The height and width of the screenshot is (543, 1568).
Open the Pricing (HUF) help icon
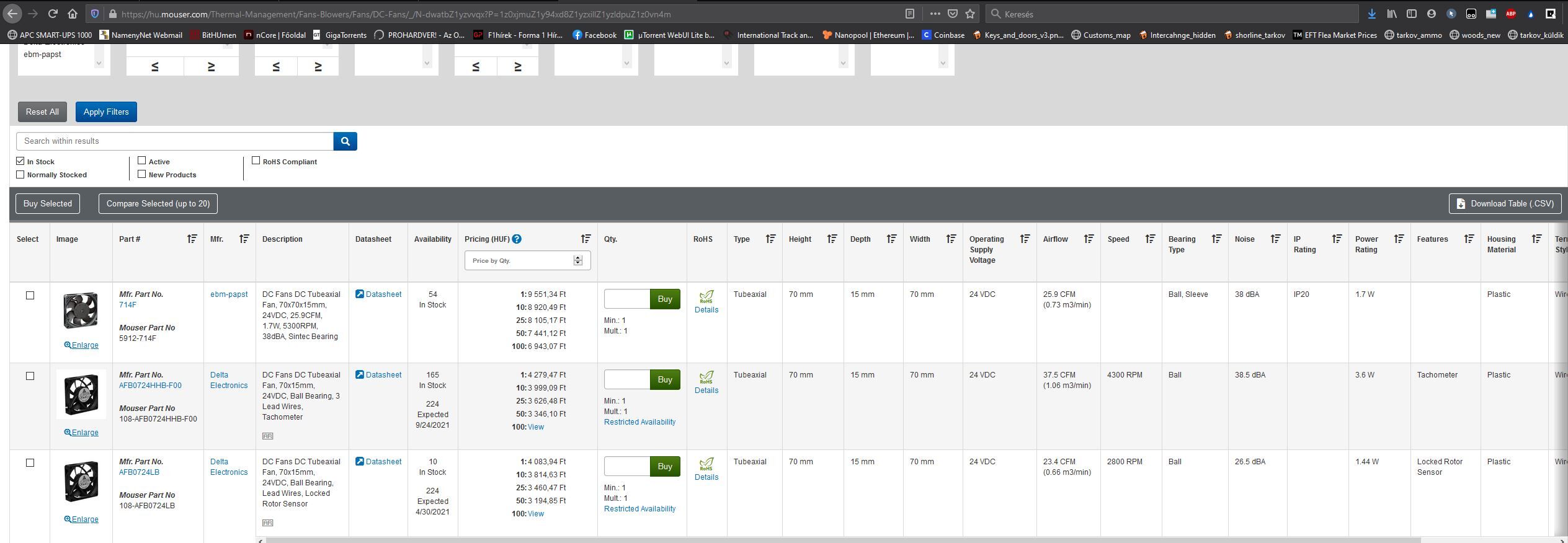(517, 239)
